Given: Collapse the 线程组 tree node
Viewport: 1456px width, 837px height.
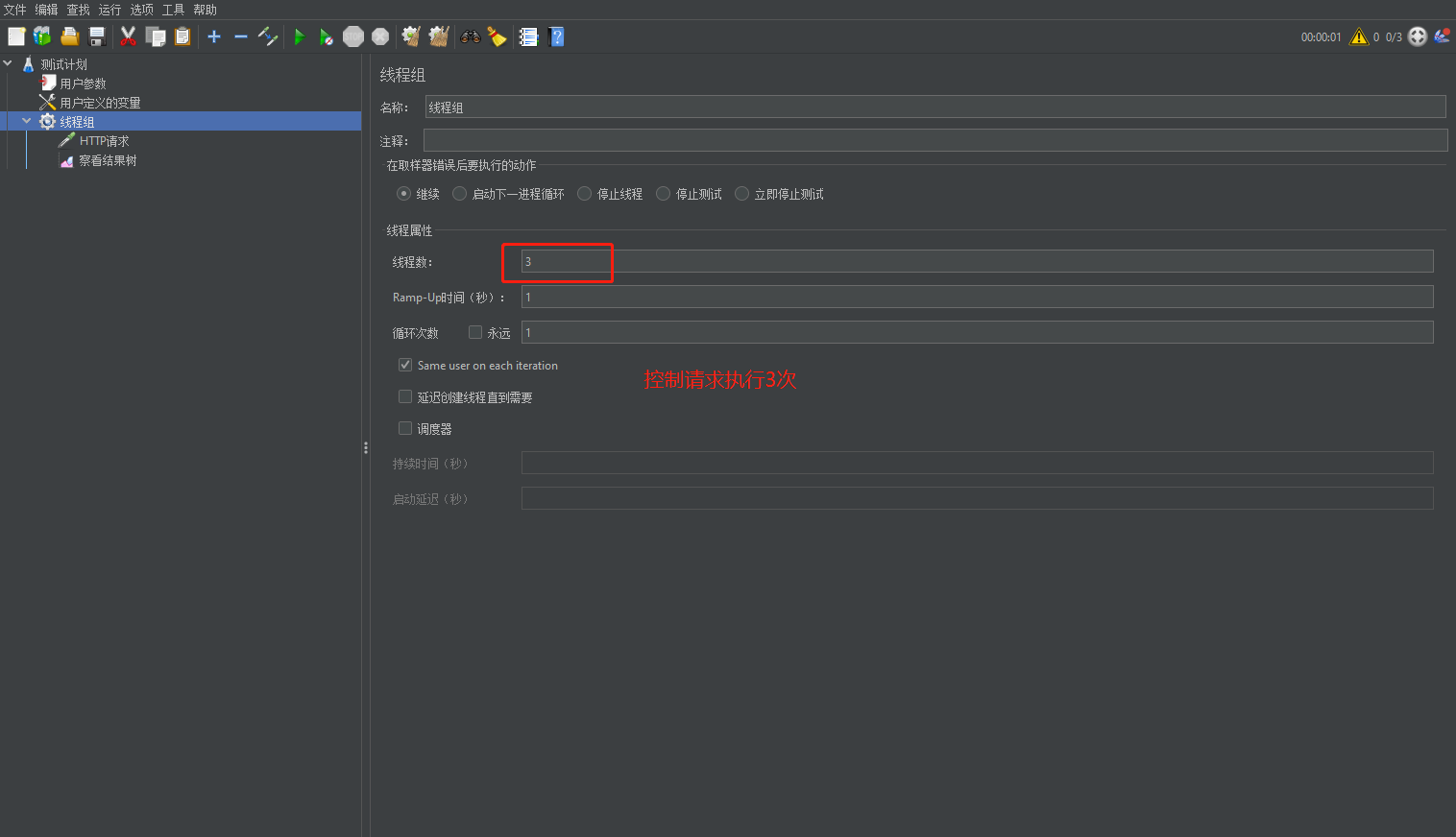Looking at the screenshot, I should (27, 122).
